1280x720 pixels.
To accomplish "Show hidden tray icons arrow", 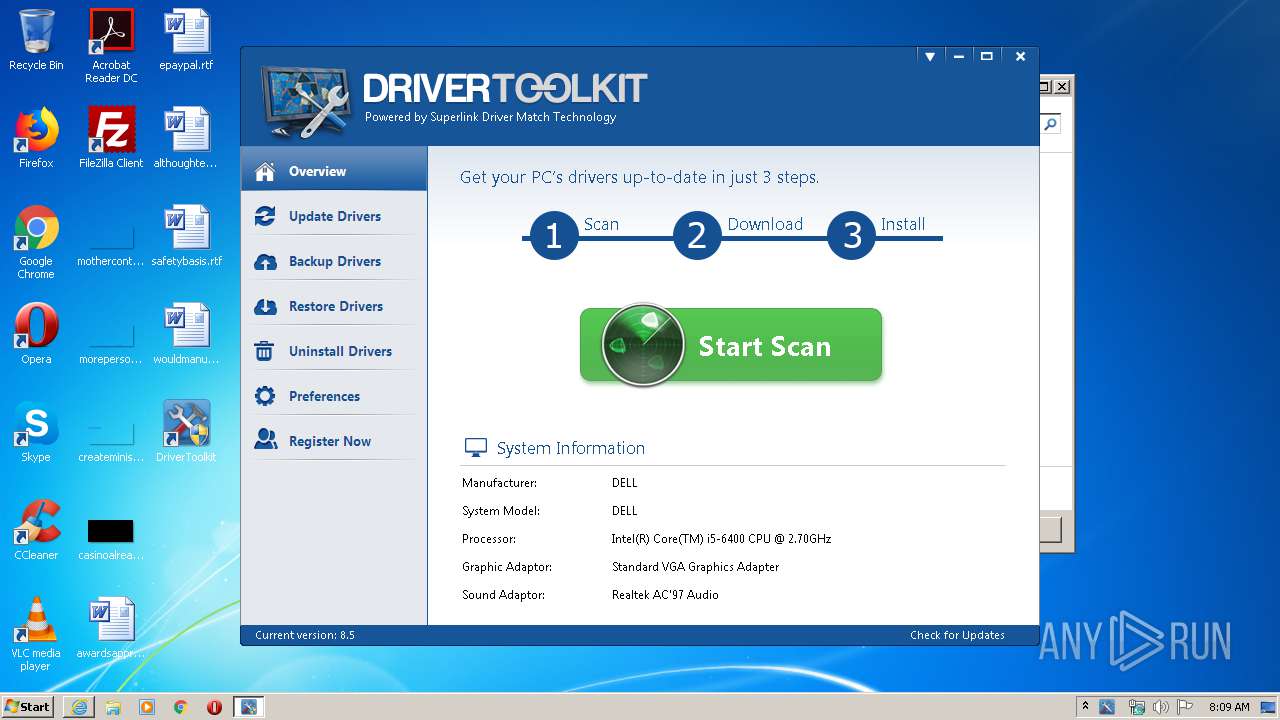I will [1085, 706].
